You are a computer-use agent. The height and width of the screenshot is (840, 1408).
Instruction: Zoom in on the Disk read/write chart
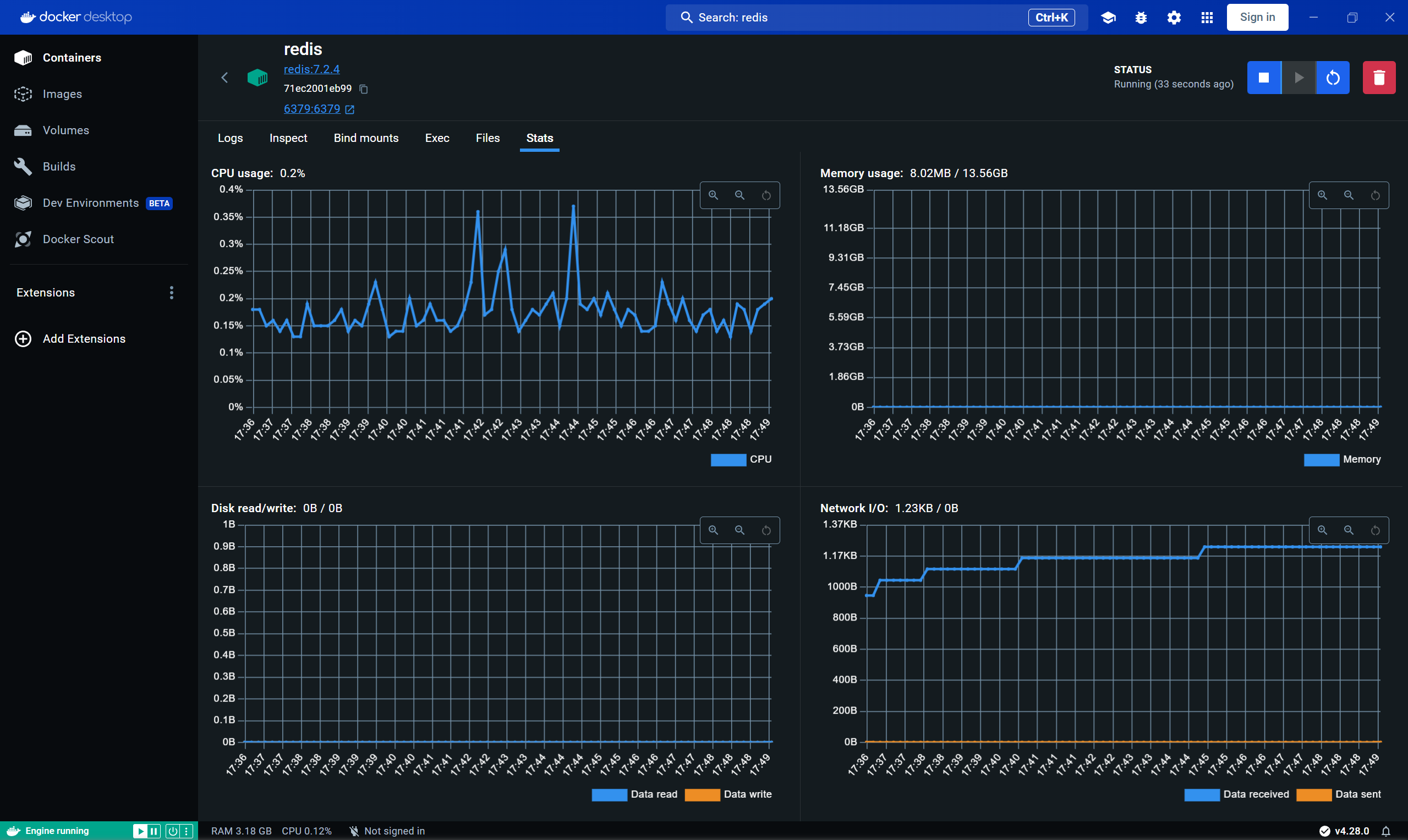(x=713, y=530)
